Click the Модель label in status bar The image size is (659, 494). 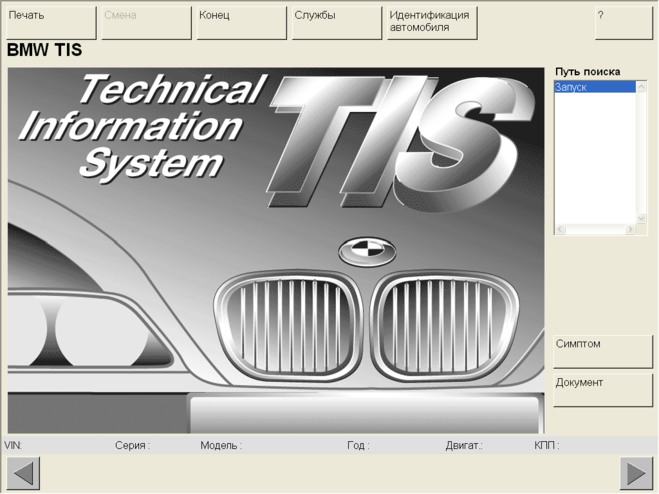221,445
